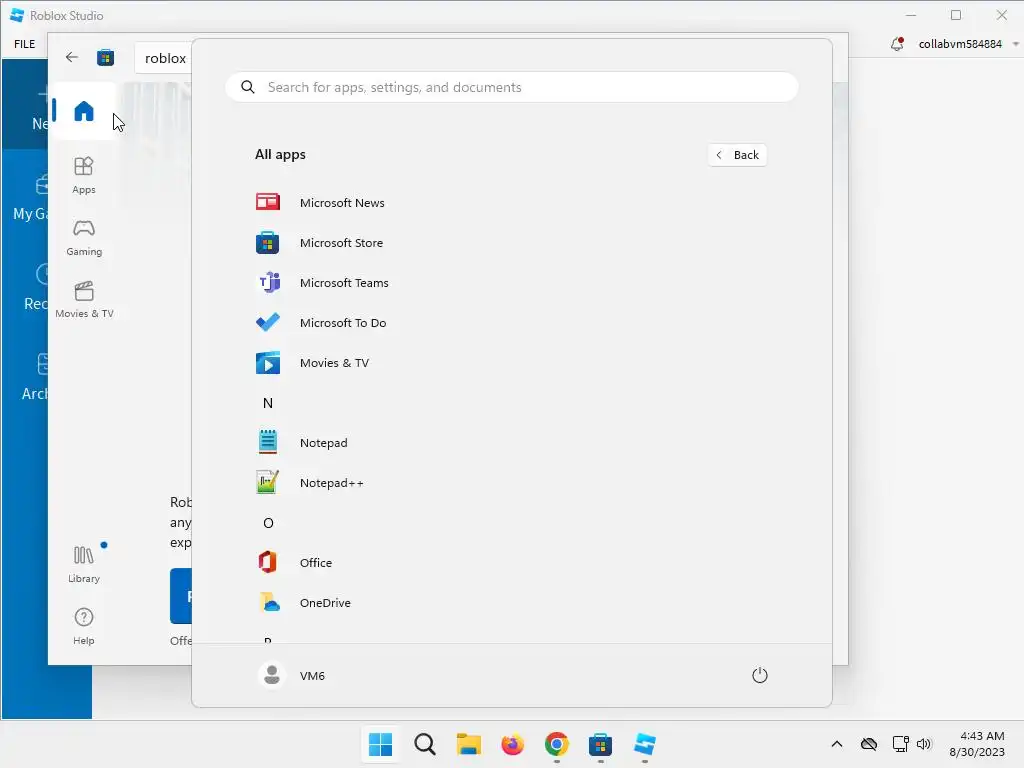This screenshot has width=1024, height=768.
Task: Open Help in Microsoft Store sidebar
Action: point(84,626)
